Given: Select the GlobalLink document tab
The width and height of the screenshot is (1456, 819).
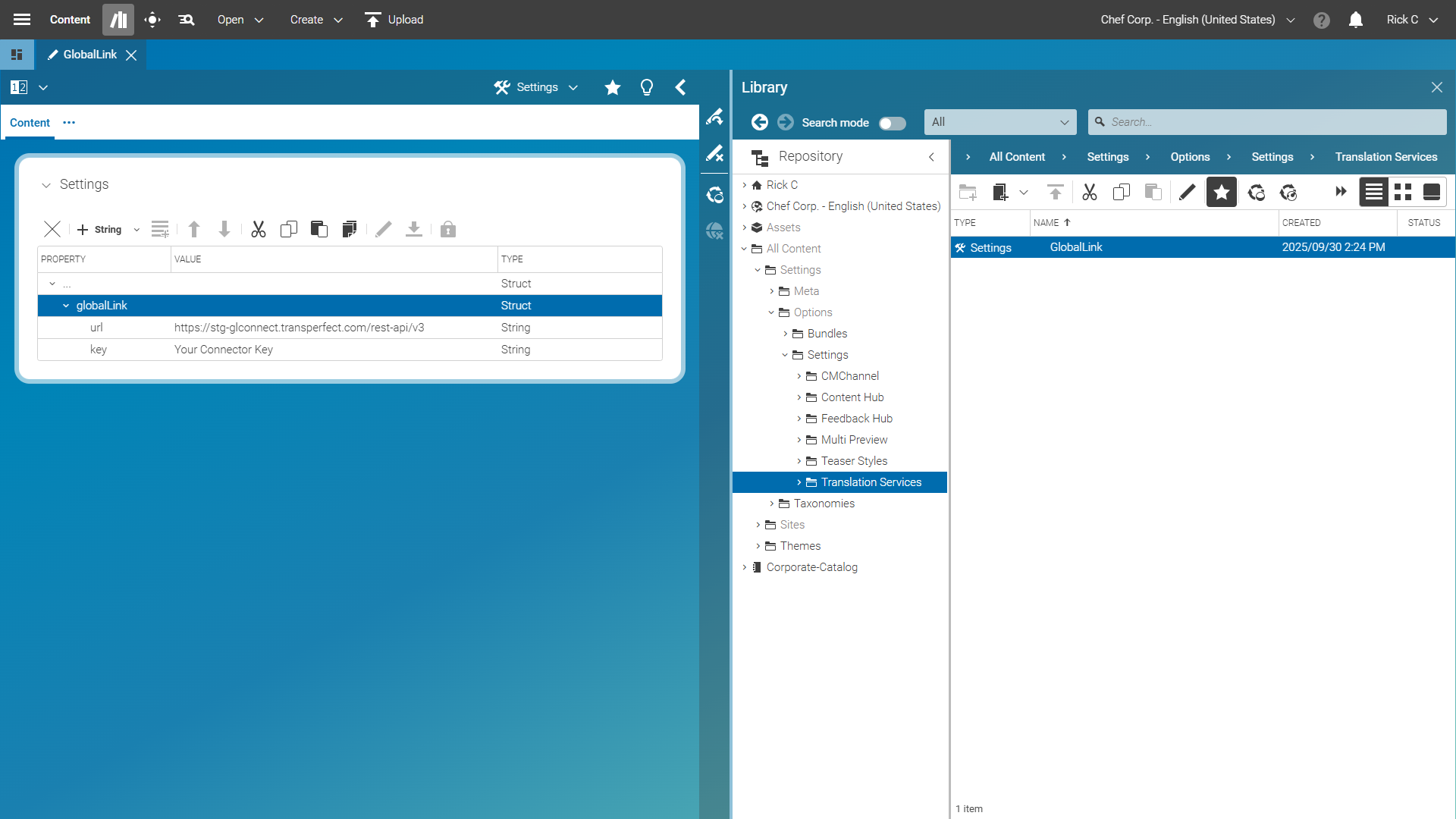Looking at the screenshot, I should pyautogui.click(x=89, y=55).
